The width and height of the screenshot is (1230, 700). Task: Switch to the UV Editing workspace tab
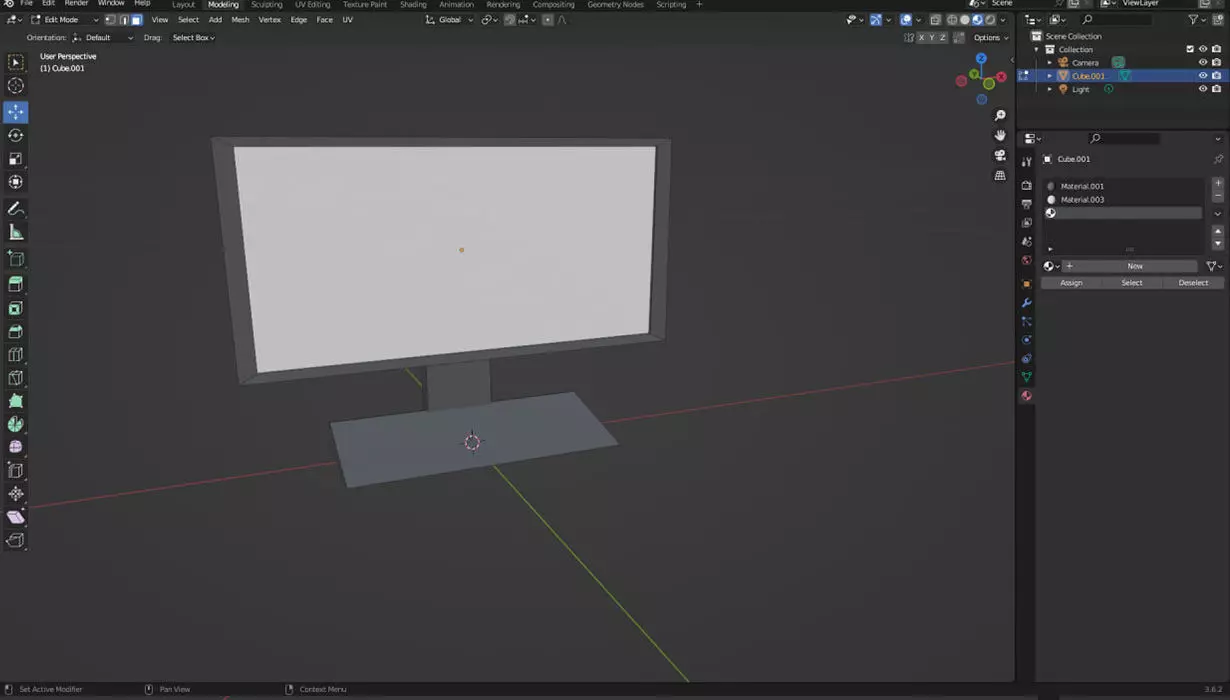[x=312, y=4]
